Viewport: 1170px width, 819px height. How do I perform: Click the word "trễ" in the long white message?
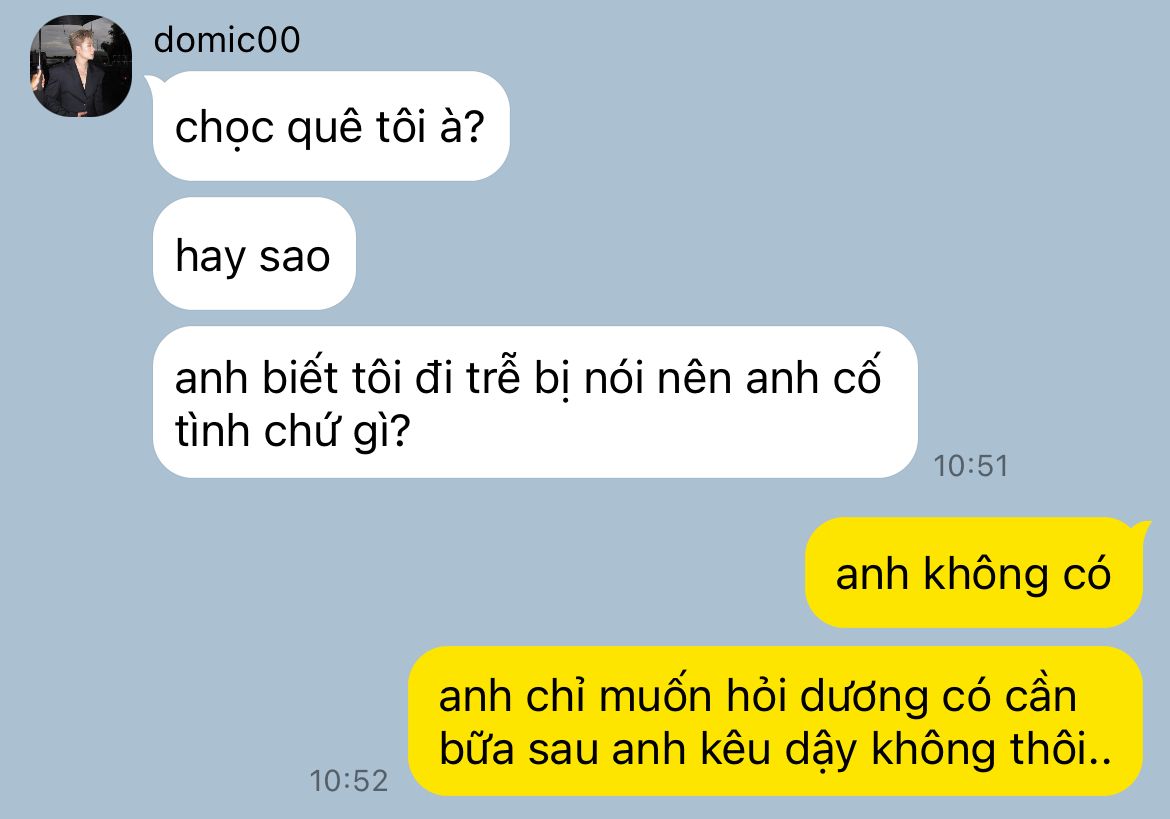pyautogui.click(x=493, y=375)
